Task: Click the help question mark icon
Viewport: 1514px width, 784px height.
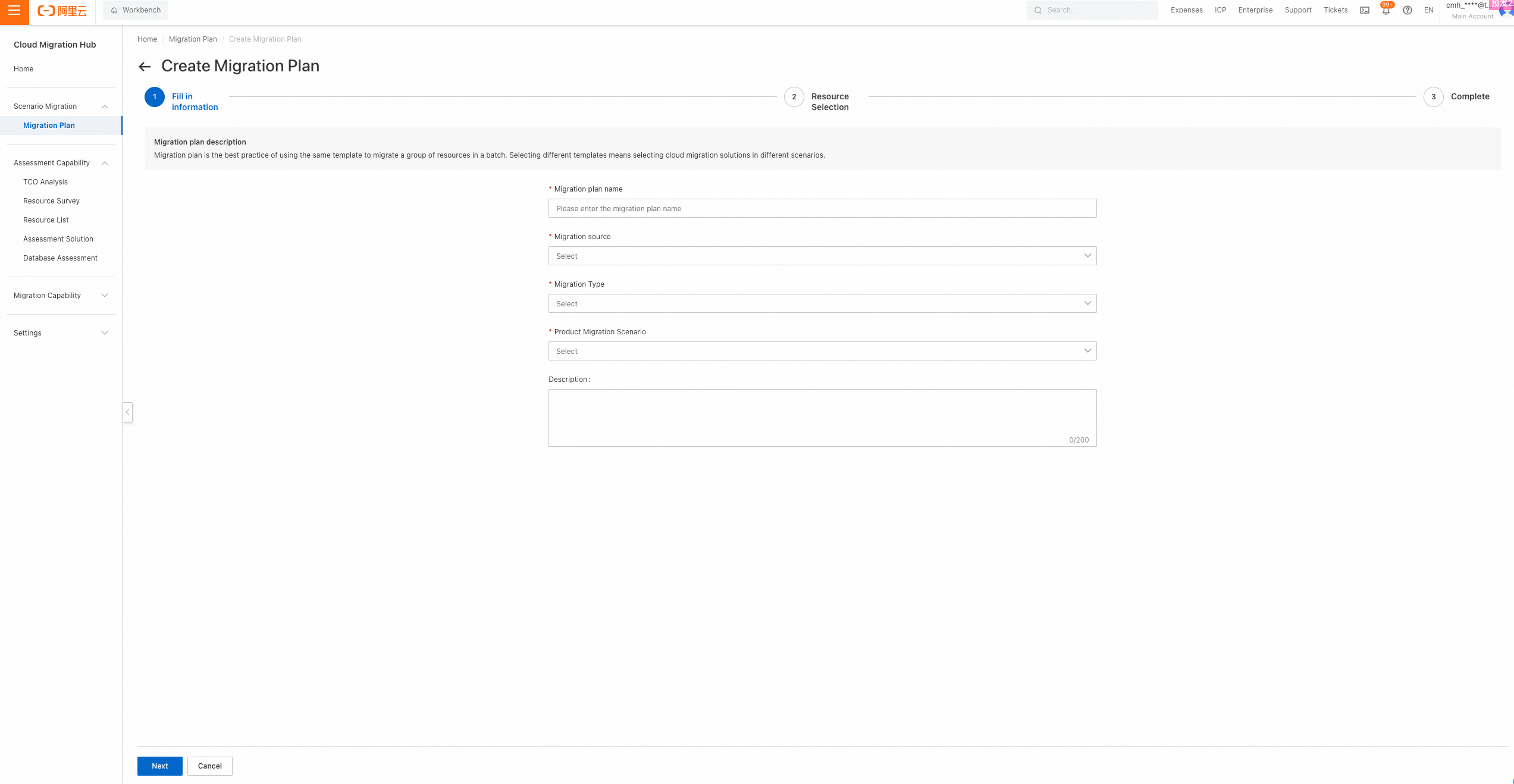Action: click(x=1408, y=10)
